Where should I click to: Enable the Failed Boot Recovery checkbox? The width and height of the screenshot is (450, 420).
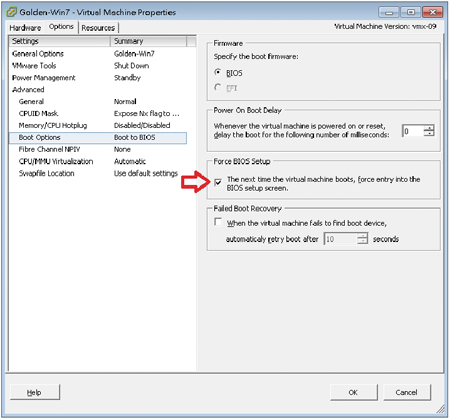(x=218, y=222)
